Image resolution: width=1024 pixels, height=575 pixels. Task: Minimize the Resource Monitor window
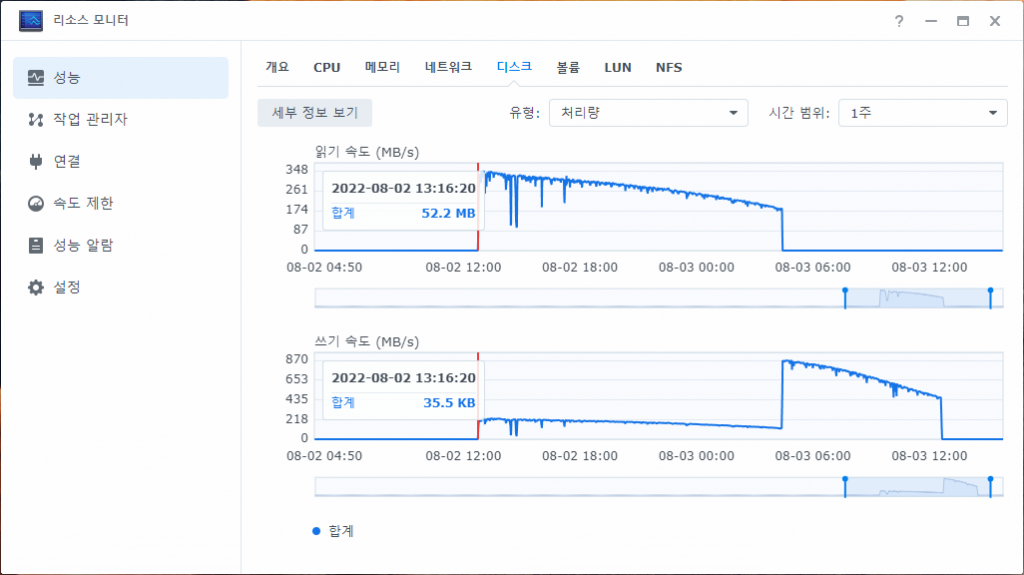[x=931, y=21]
